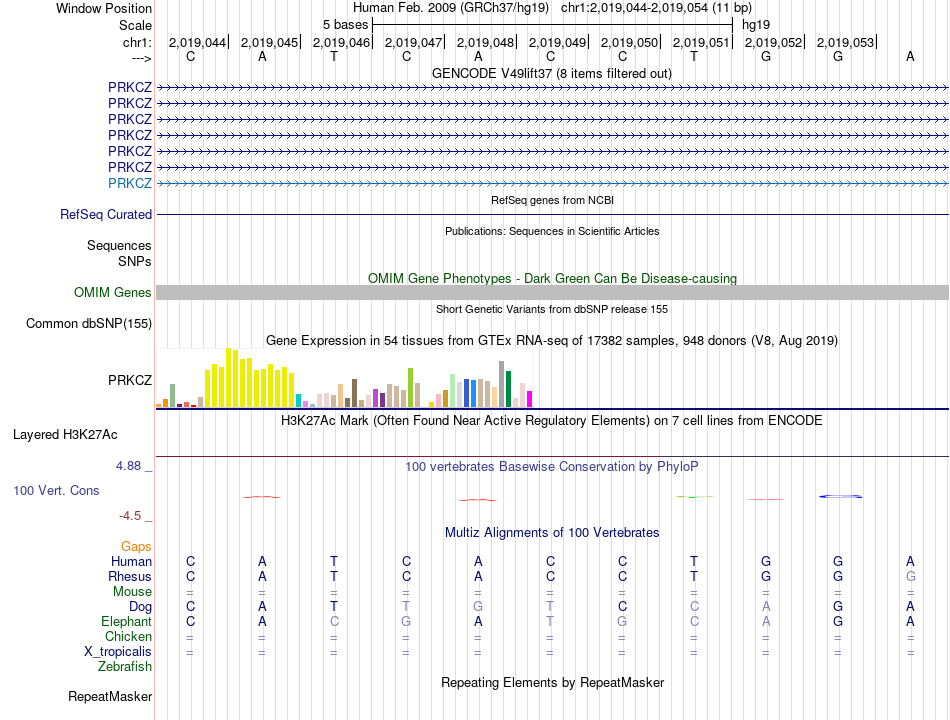950x720 pixels.
Task: Click the Layered H3K27Ac track label
Action: tap(65, 435)
